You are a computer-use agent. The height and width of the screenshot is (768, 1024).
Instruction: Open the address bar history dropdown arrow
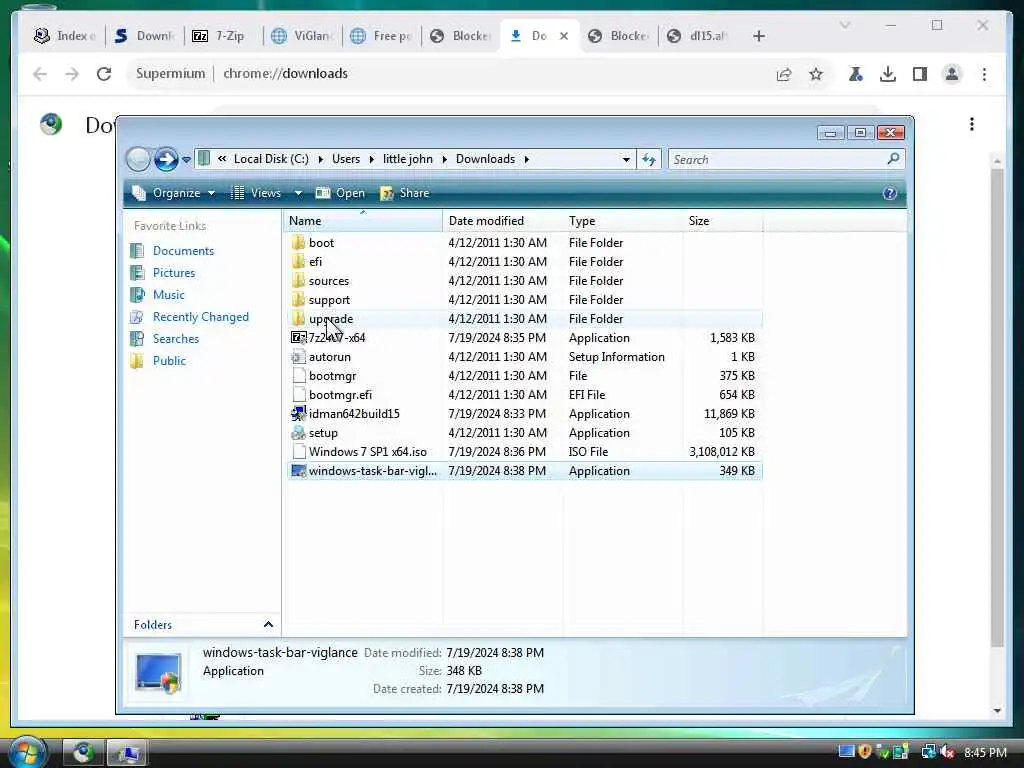[x=626, y=159]
